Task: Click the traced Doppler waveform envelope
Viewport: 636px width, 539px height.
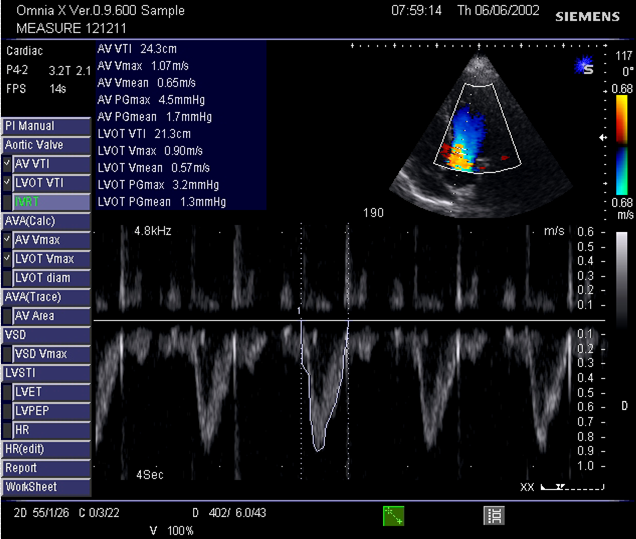Action: 324,385
